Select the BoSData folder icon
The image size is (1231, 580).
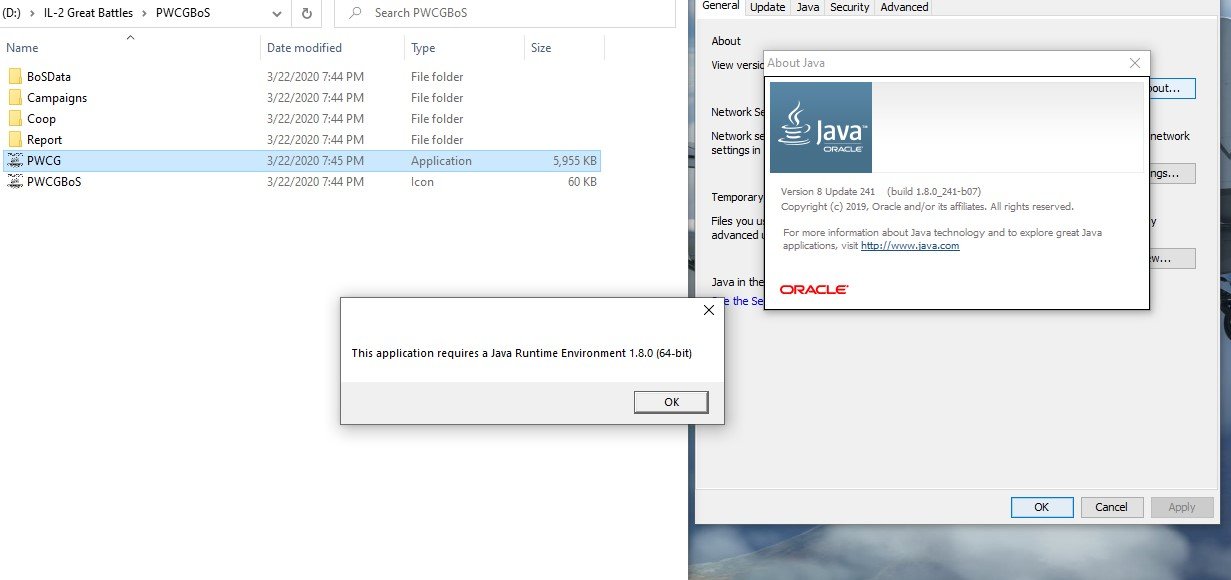[15, 77]
